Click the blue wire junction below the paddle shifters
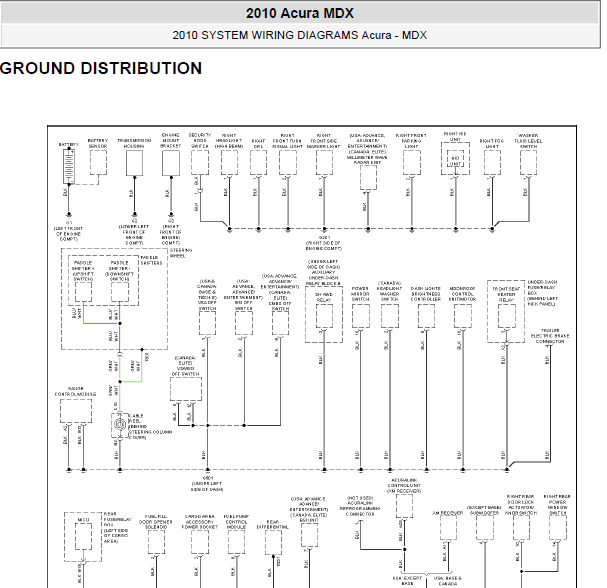 tap(120, 323)
